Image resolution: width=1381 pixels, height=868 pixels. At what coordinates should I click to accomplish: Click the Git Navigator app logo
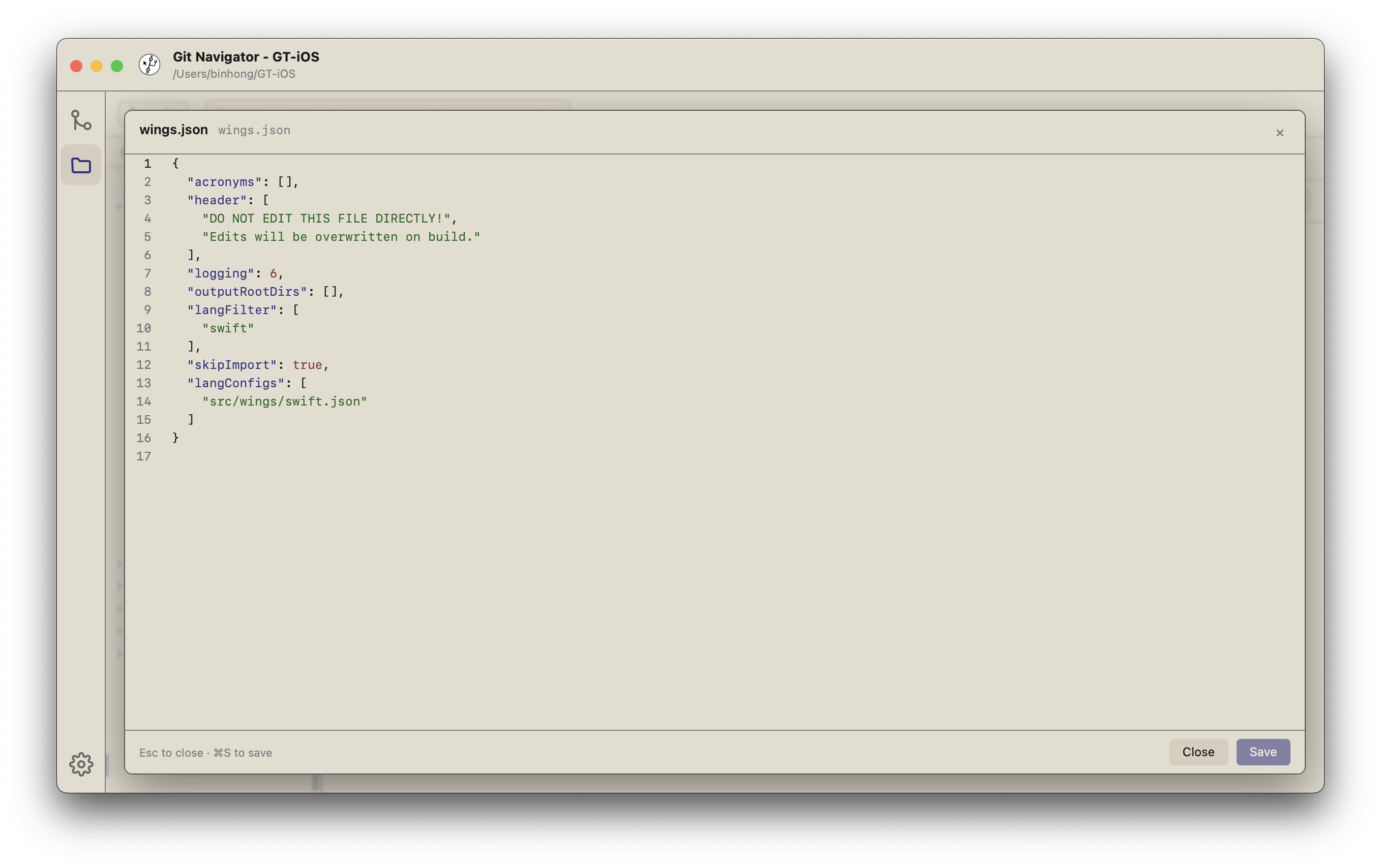149,64
